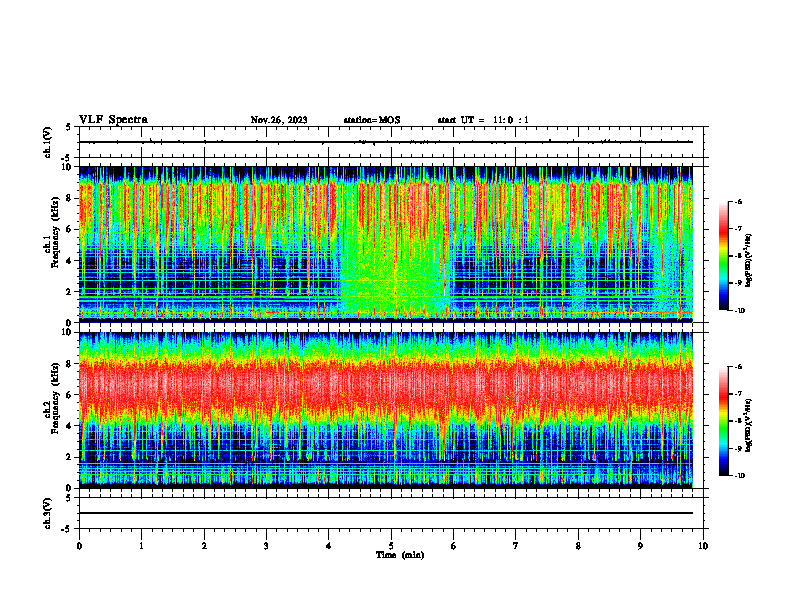
Task: Click the time axis tick label '0'
Action: pos(79,546)
